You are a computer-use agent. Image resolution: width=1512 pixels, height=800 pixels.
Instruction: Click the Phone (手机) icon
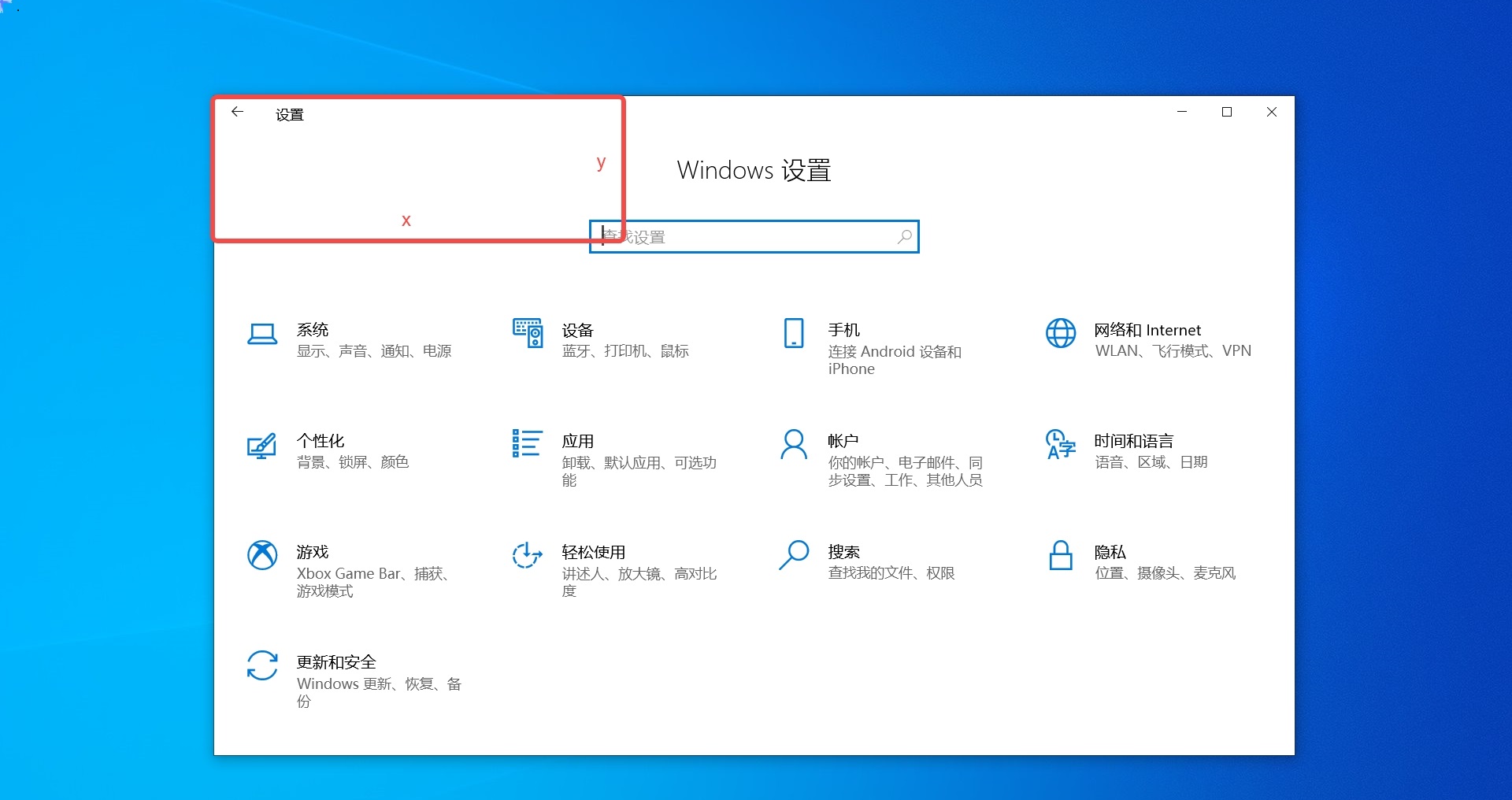tap(794, 333)
